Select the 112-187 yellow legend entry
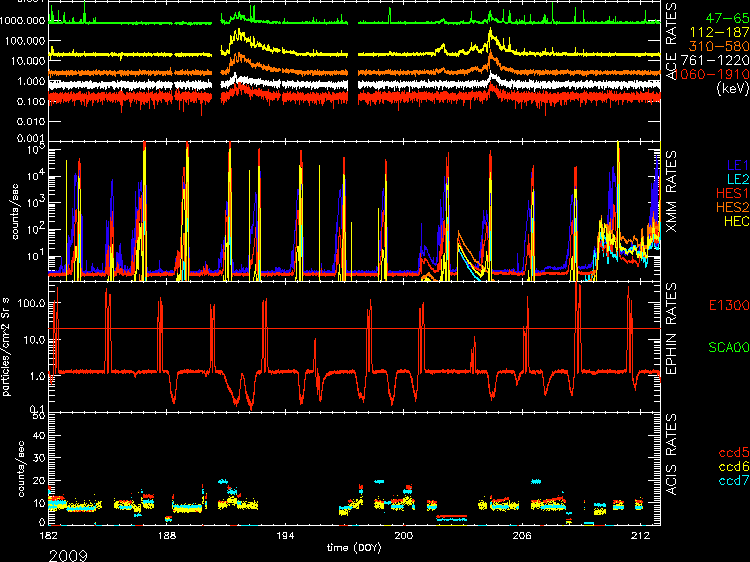Viewport: 750px width, 562px height. point(715,32)
